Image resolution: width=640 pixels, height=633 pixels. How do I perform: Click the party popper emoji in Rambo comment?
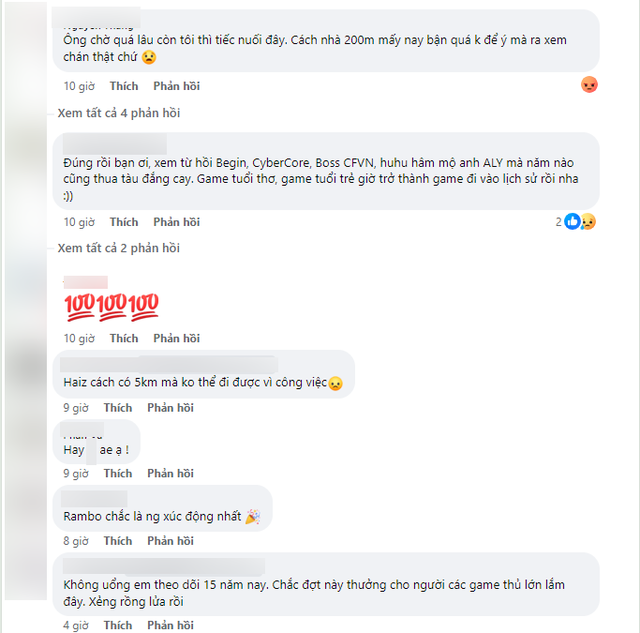tap(253, 517)
